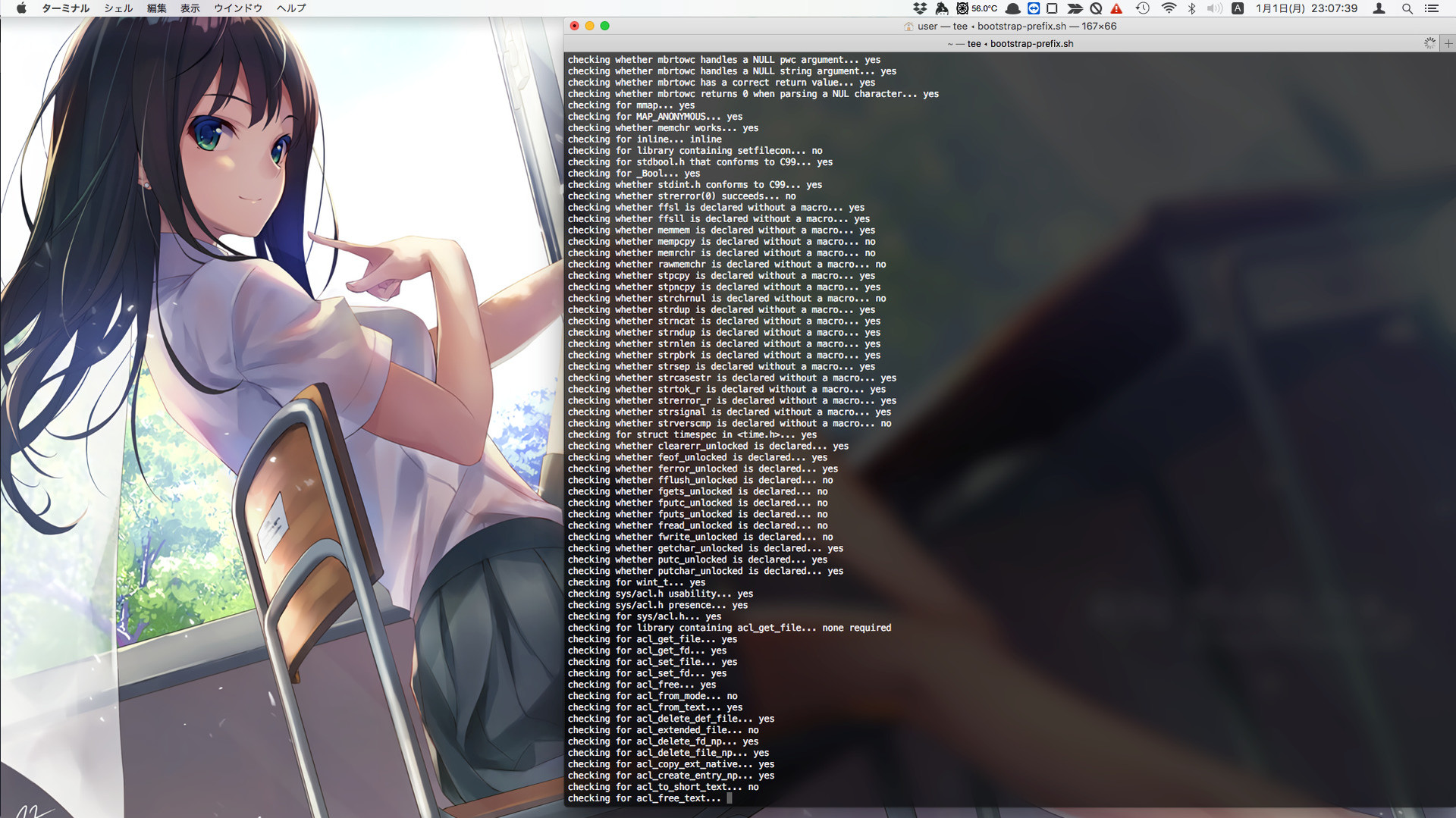The image size is (1456, 818).
Task: Click the 'strverscmp is declared without a macro' line
Action: click(730, 424)
